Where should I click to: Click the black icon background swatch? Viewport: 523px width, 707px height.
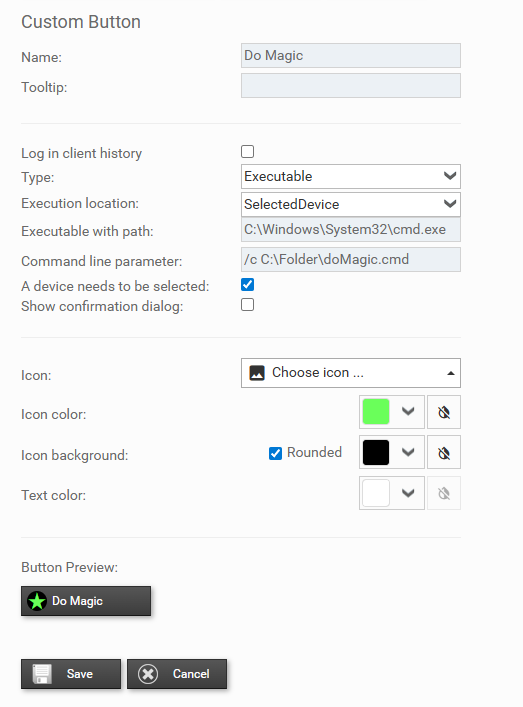pyautogui.click(x=376, y=452)
